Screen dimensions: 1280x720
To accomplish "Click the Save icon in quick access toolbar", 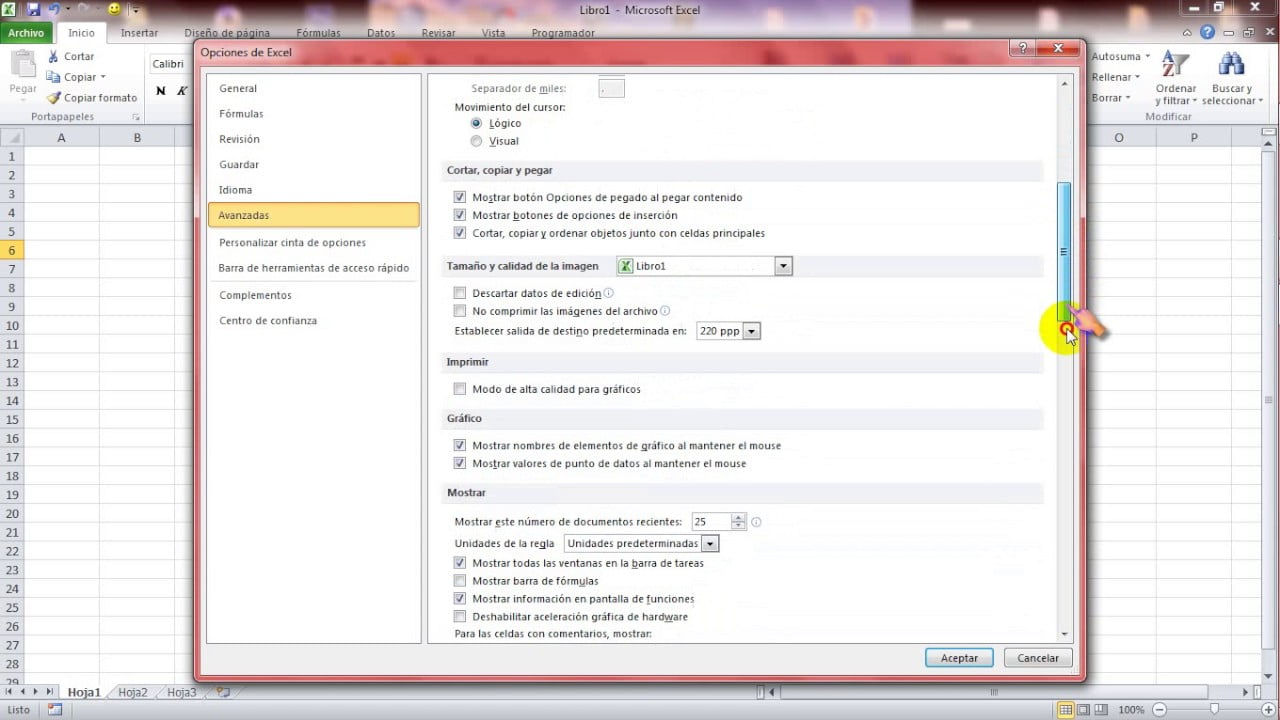I will point(34,10).
